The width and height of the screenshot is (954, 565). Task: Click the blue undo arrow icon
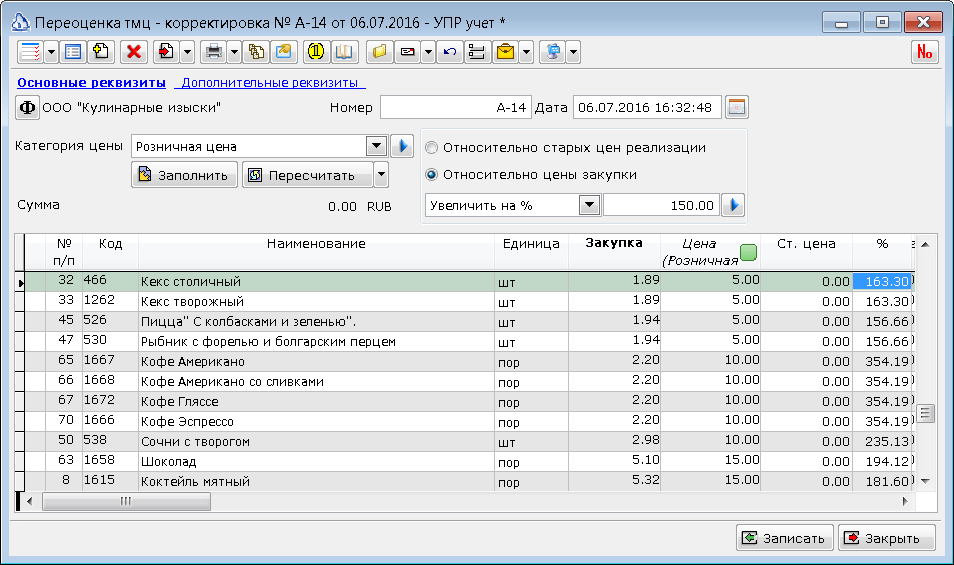click(450, 52)
